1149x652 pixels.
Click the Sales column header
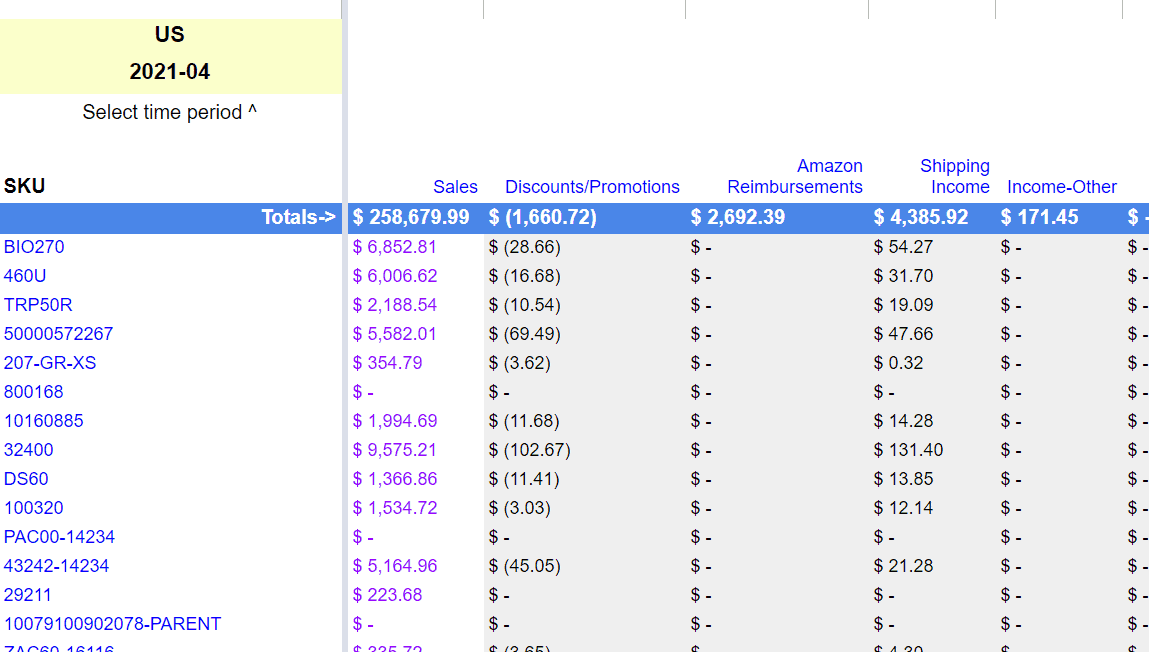tap(455, 187)
